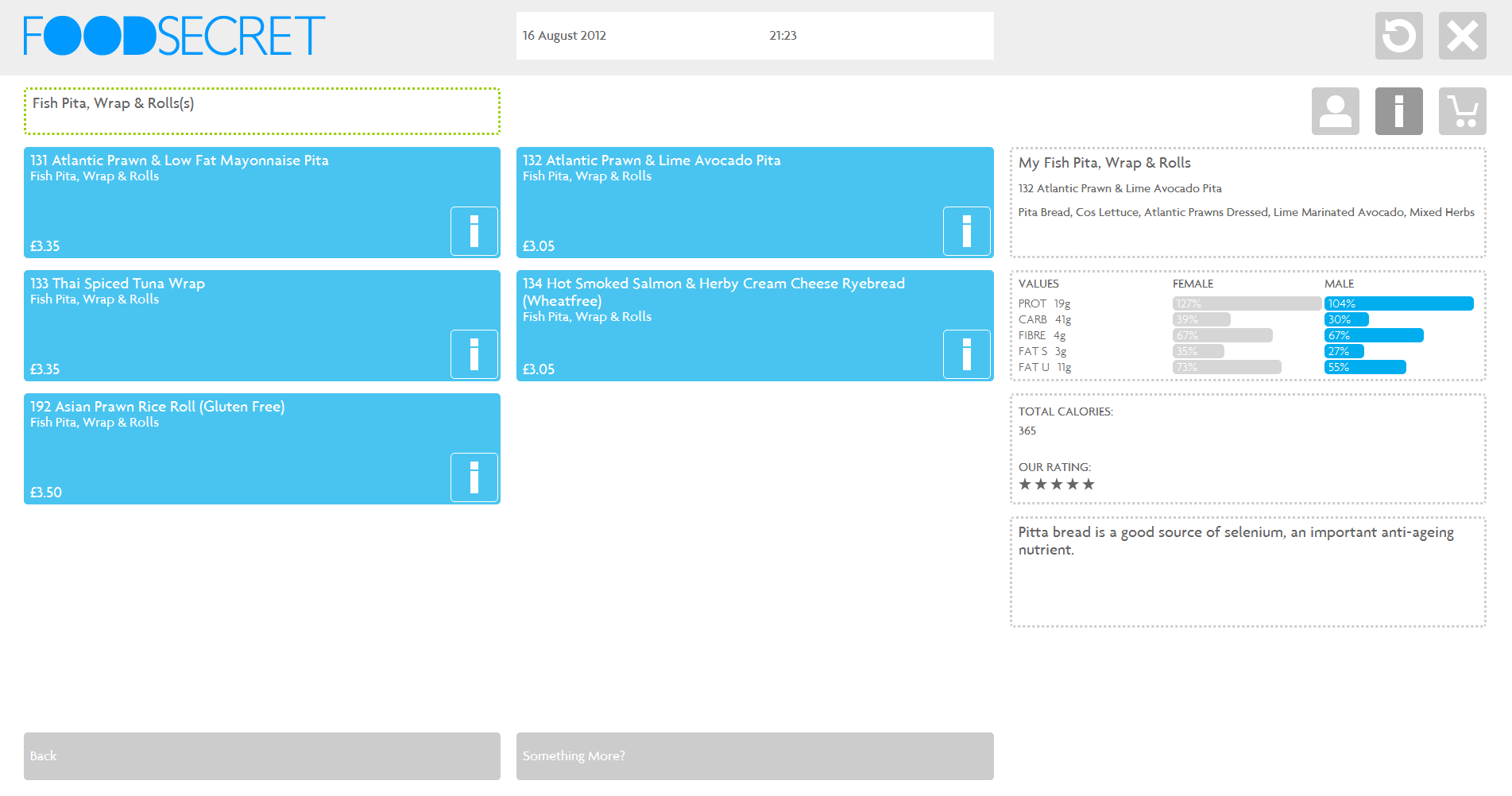The image size is (1512, 796).
Task: Click the female protein 127% bar
Action: (x=1247, y=303)
